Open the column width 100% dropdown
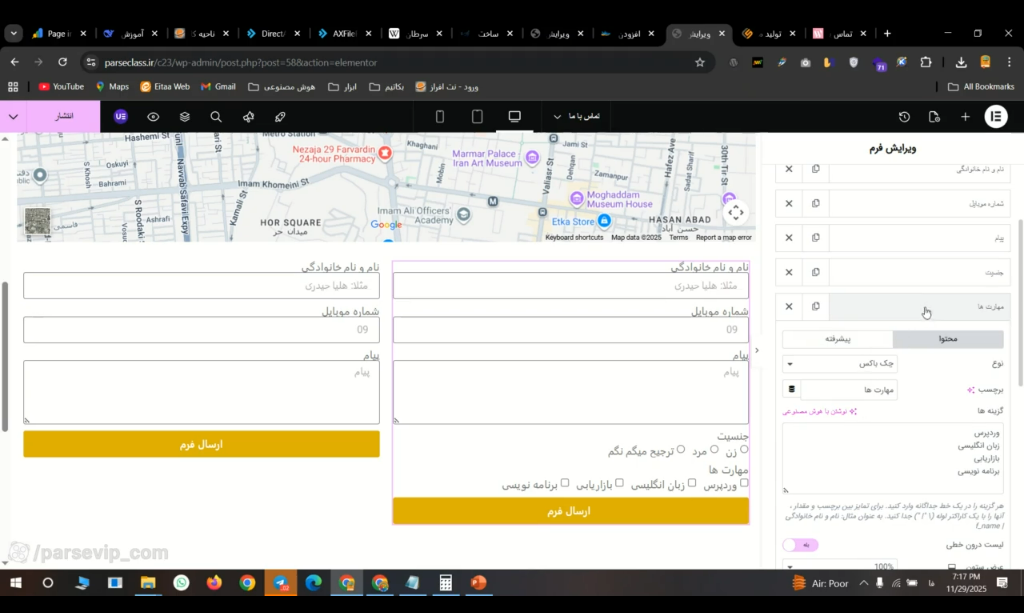The height and width of the screenshot is (613, 1024). click(840, 566)
